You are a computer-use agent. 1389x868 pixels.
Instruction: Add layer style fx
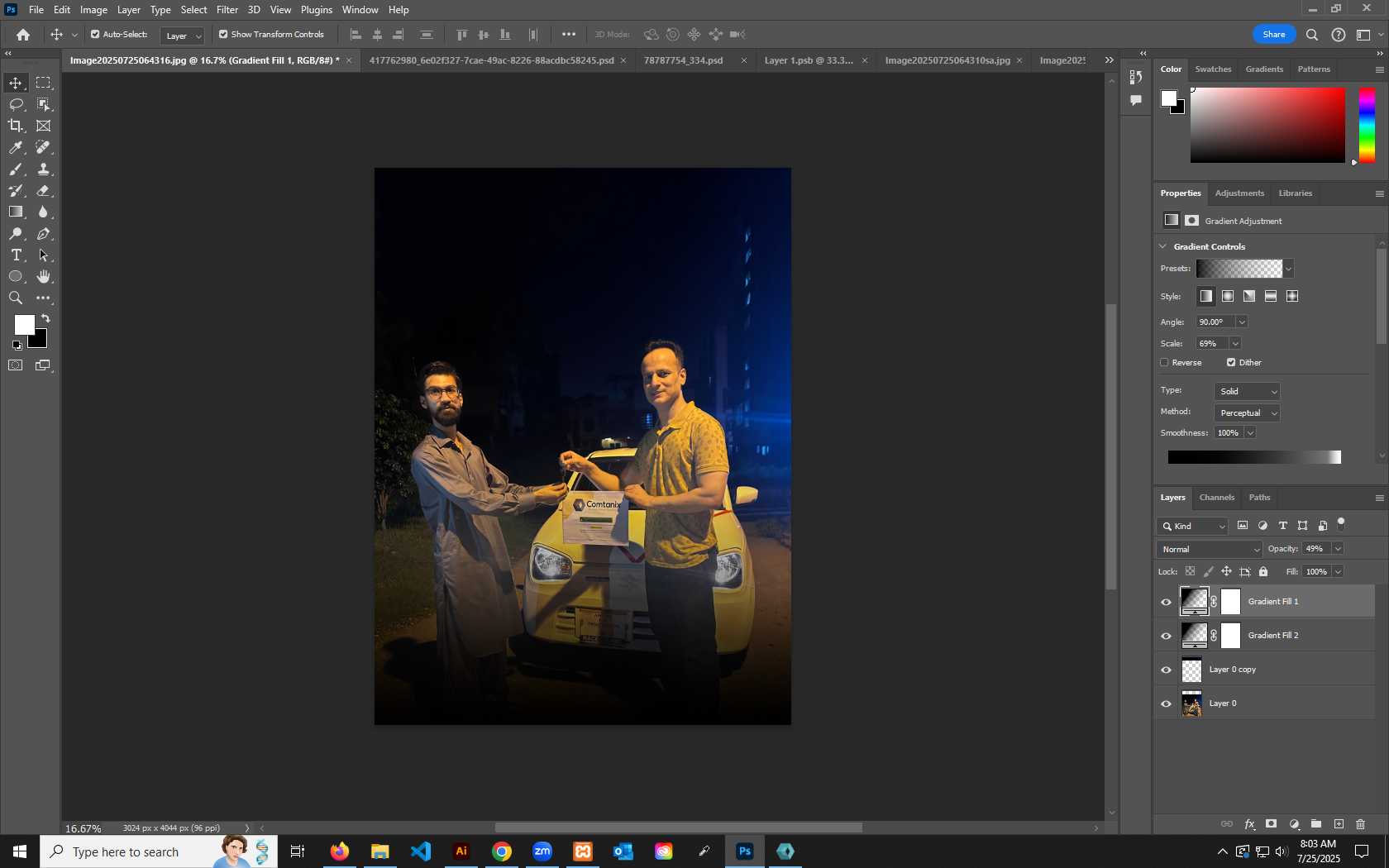pos(1249,824)
